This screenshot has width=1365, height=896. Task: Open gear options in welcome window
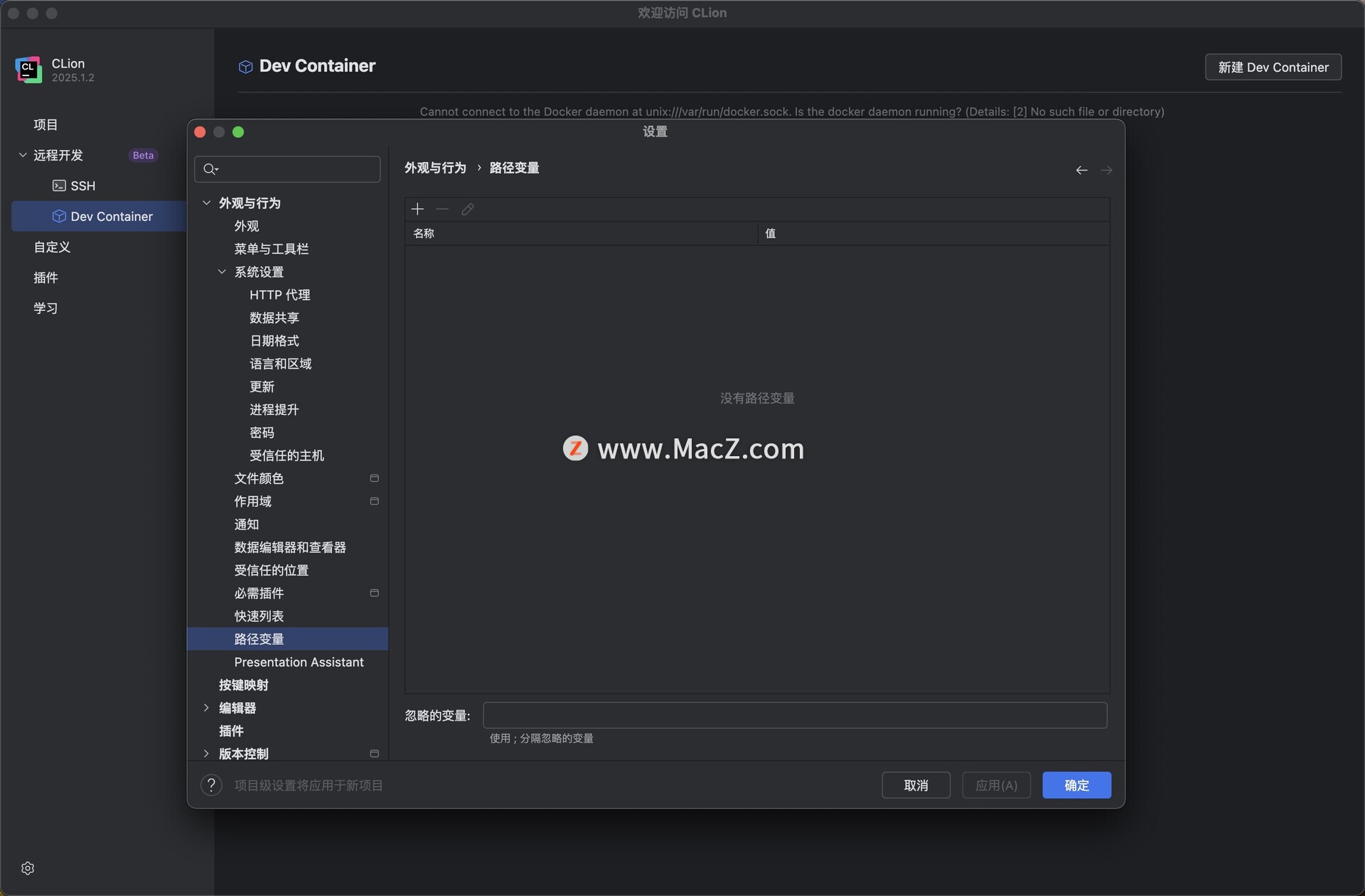tap(28, 868)
